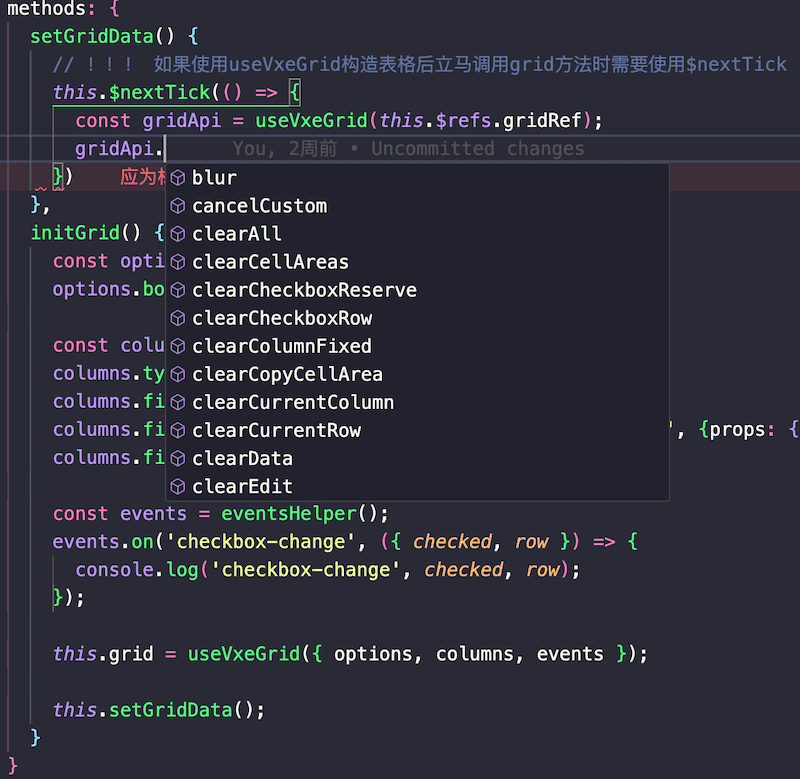Image resolution: width=800 pixels, height=779 pixels.
Task: Click the cube icon beside clearAll
Action: (178, 234)
